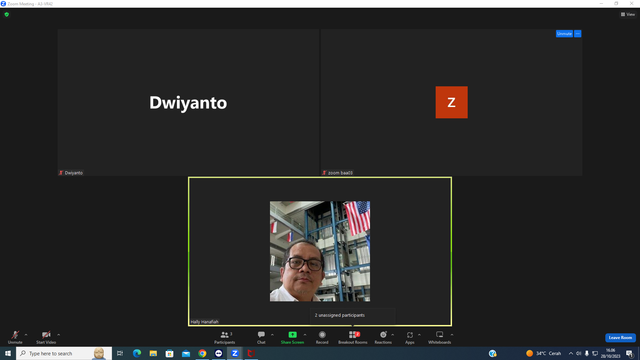Click the Zoom taskbar icon
Image resolution: width=640 pixels, height=360 pixels.
(x=235, y=353)
